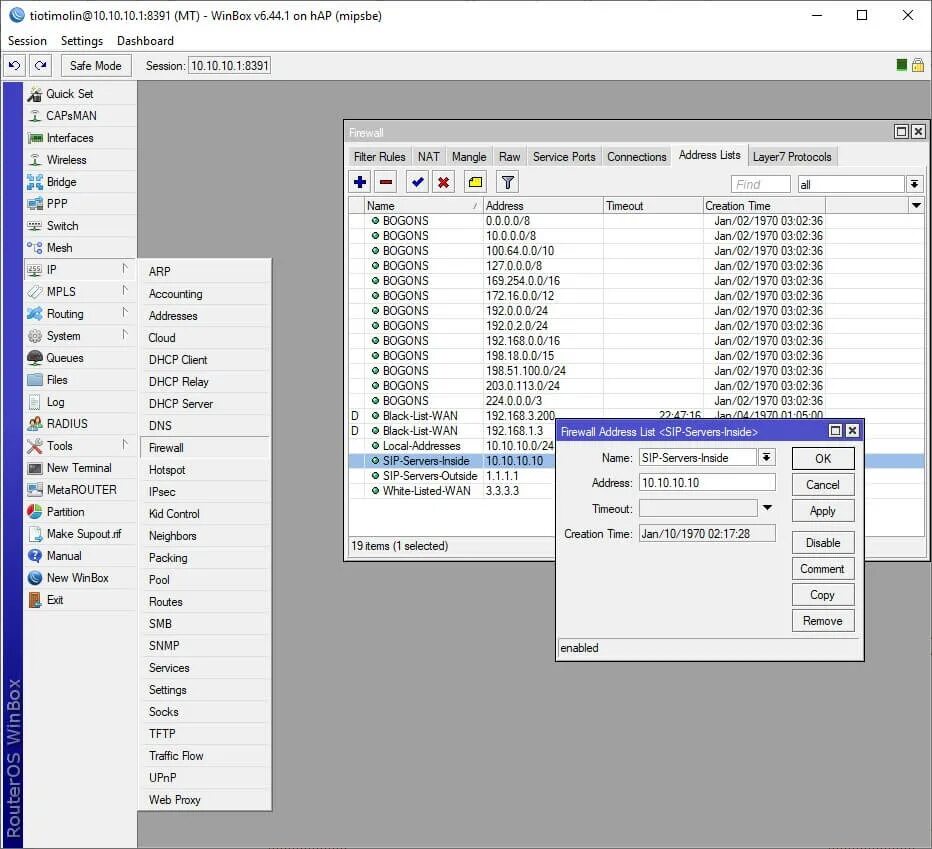The width and height of the screenshot is (932, 849).
Task: Expand the Routing submenu
Action: point(80,314)
